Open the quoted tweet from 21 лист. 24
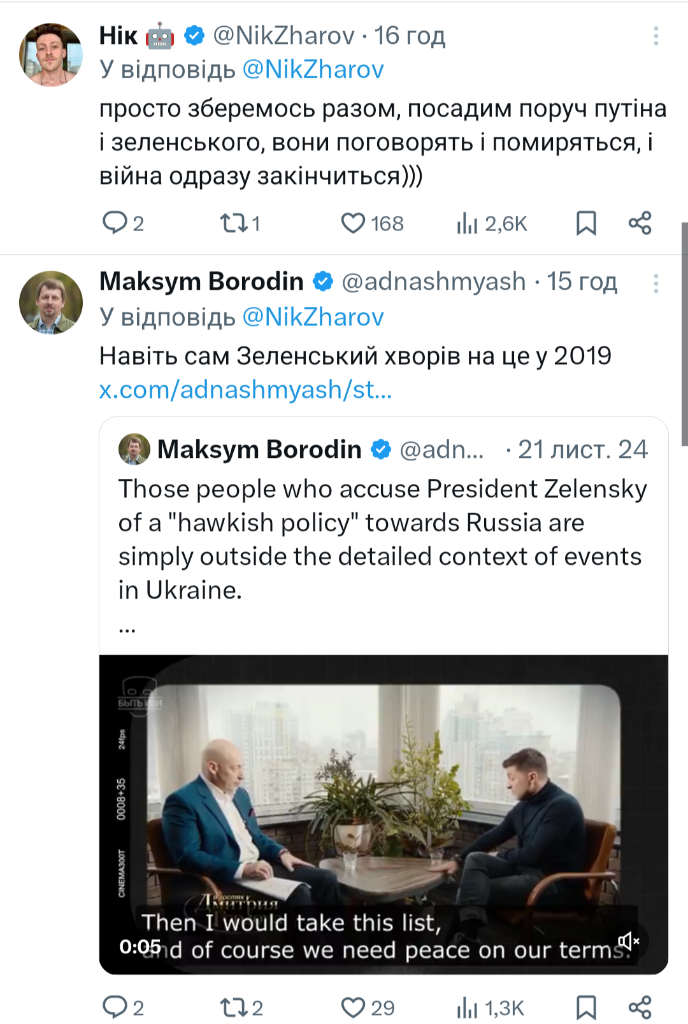Viewport: 688px width, 1024px height. [x=380, y=540]
